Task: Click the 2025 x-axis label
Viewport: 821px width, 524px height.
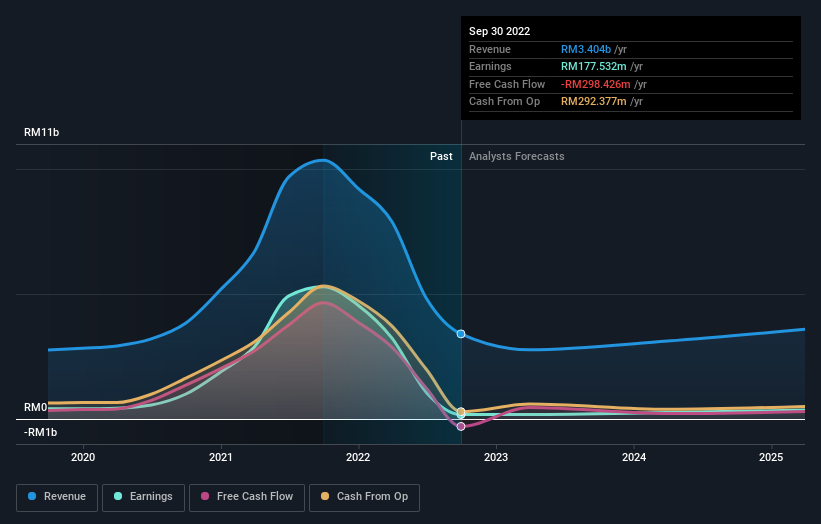Action: [x=771, y=457]
